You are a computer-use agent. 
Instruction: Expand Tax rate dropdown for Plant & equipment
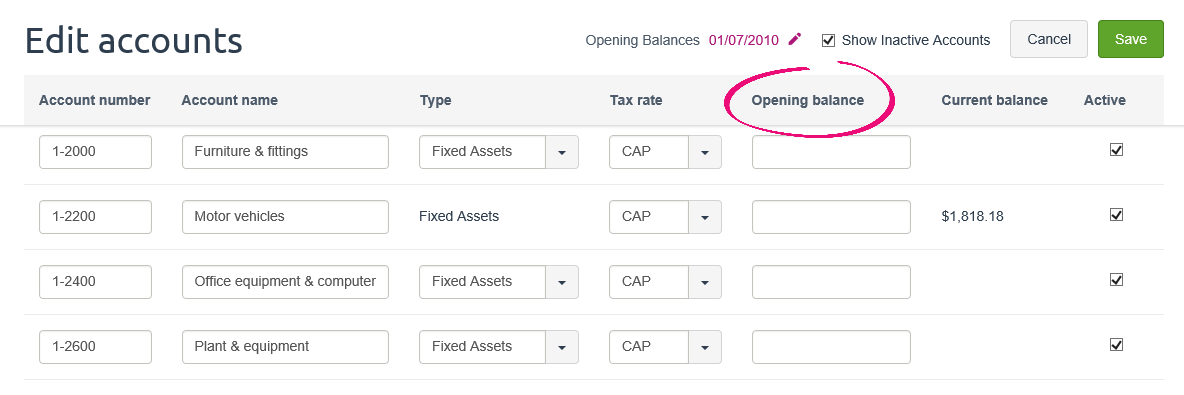pos(705,347)
